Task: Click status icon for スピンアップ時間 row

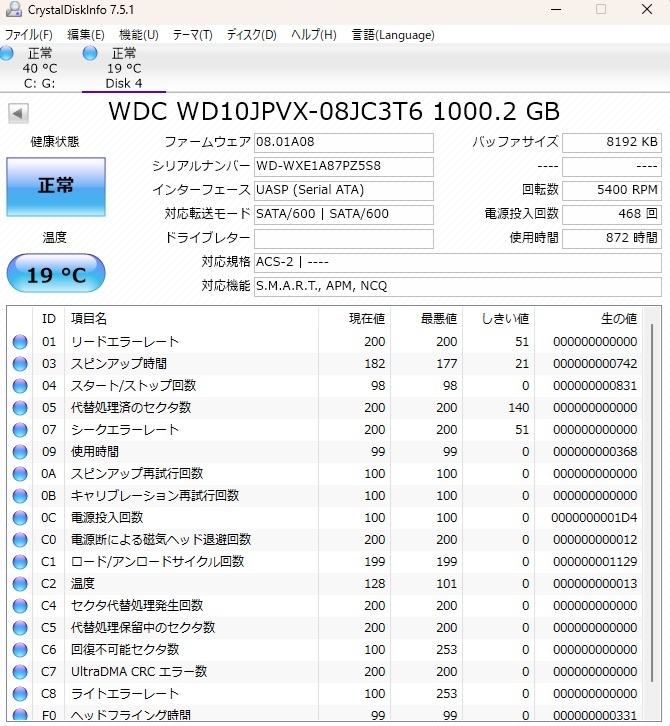Action: (x=20, y=364)
